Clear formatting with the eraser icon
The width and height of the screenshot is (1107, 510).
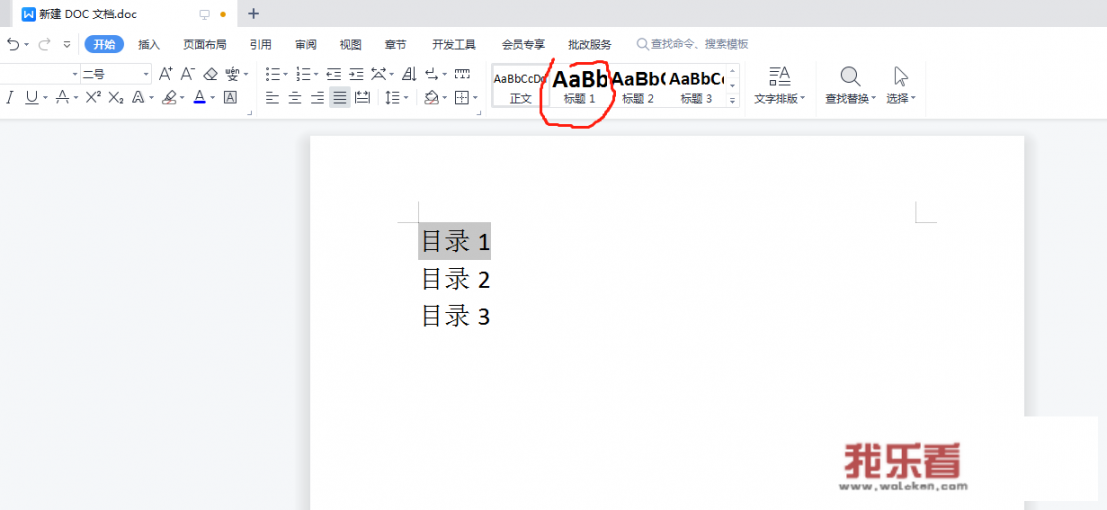(210, 73)
